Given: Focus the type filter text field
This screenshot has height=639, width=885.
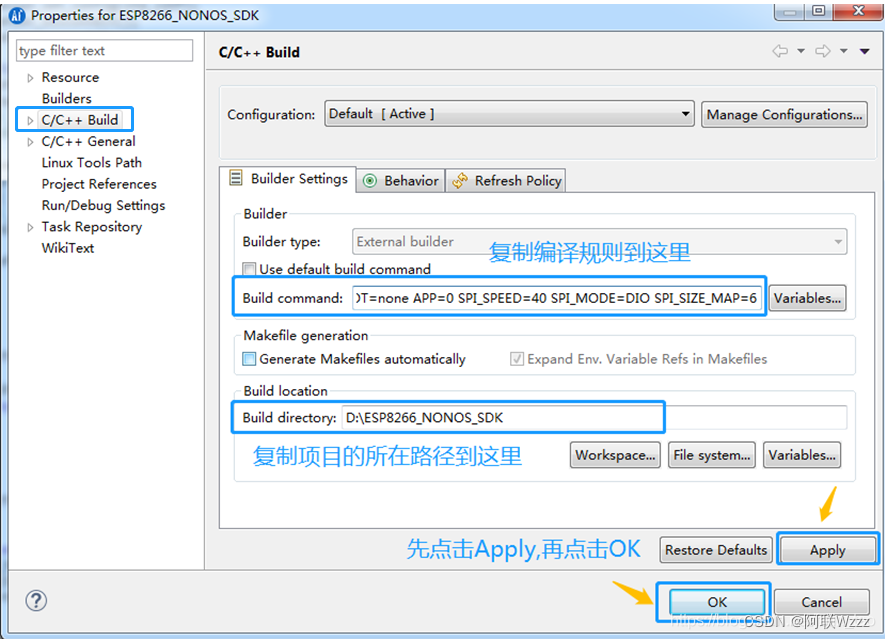Looking at the screenshot, I should pyautogui.click(x=104, y=50).
